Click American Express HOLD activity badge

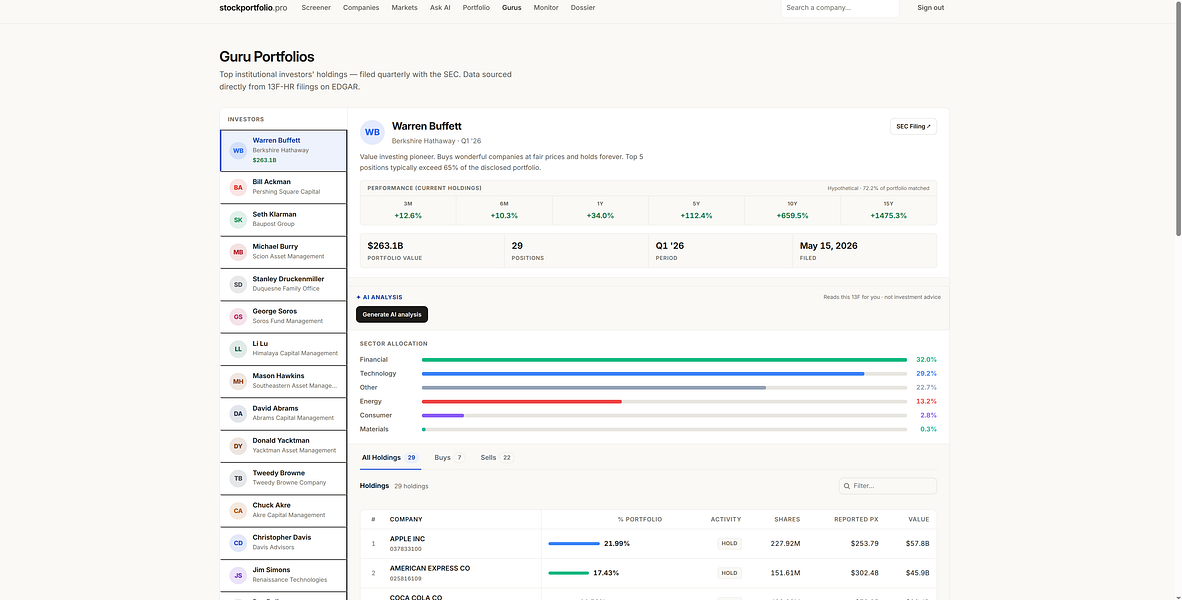[x=729, y=573]
